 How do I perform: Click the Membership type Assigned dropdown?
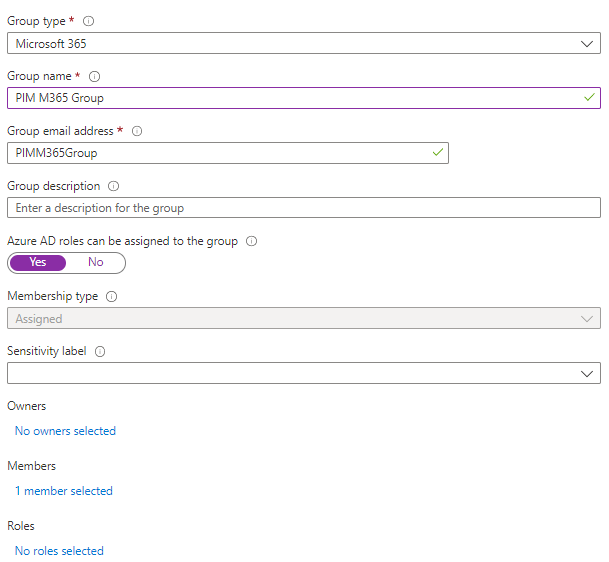[303, 319]
